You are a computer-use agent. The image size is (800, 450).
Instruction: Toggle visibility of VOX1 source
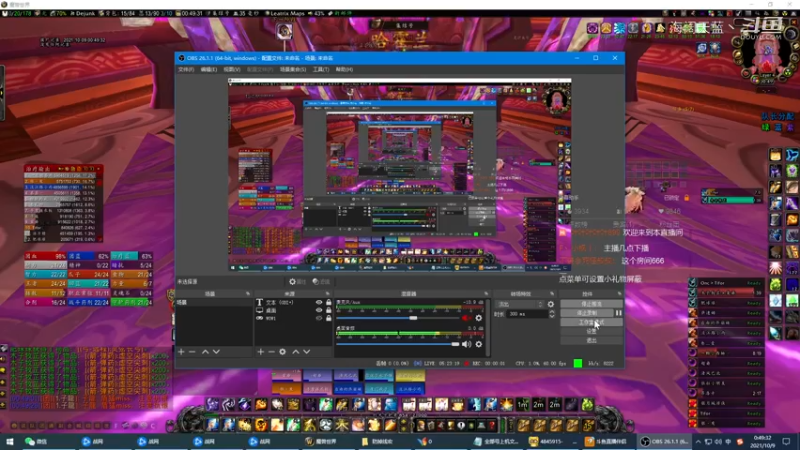click(319, 318)
